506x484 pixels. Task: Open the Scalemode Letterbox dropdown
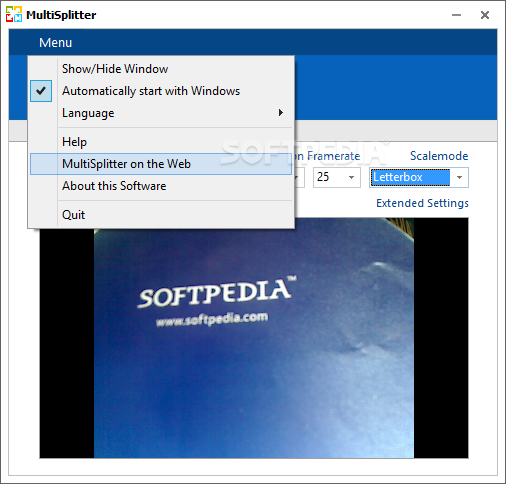tap(419, 177)
